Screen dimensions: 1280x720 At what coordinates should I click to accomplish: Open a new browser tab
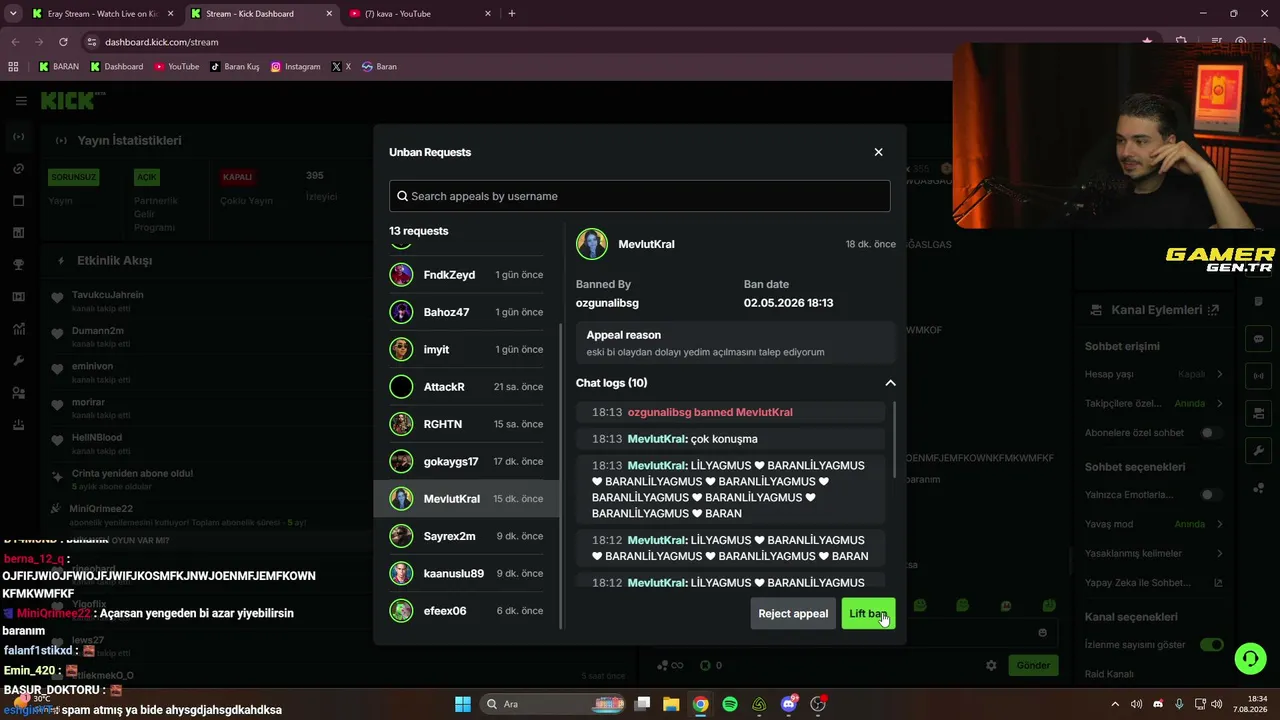pos(512,14)
